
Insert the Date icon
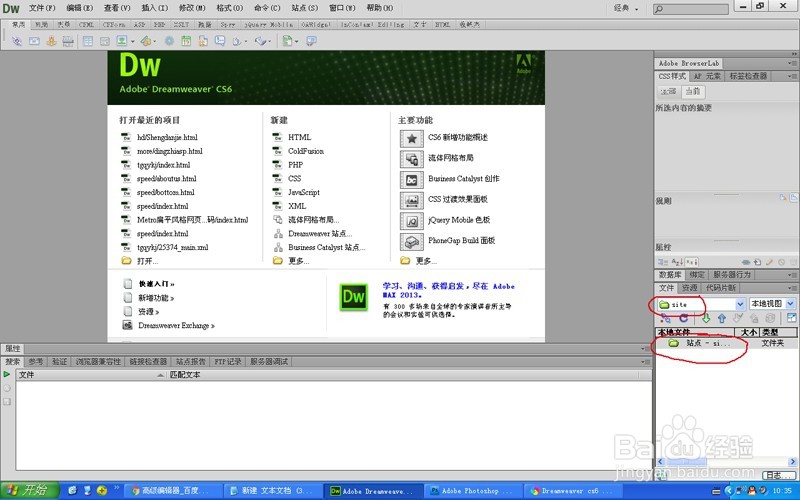coord(186,41)
